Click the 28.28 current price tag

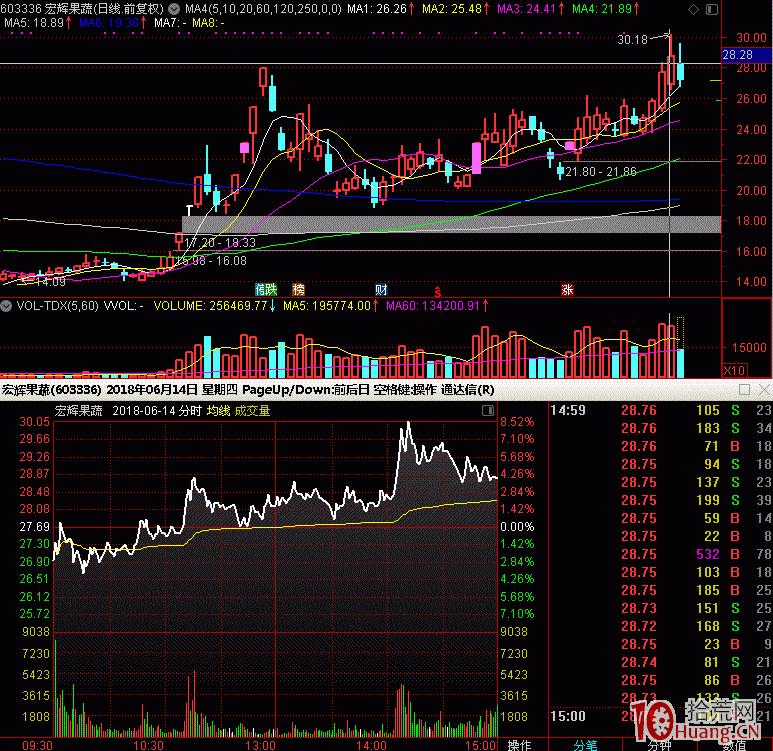[736, 55]
